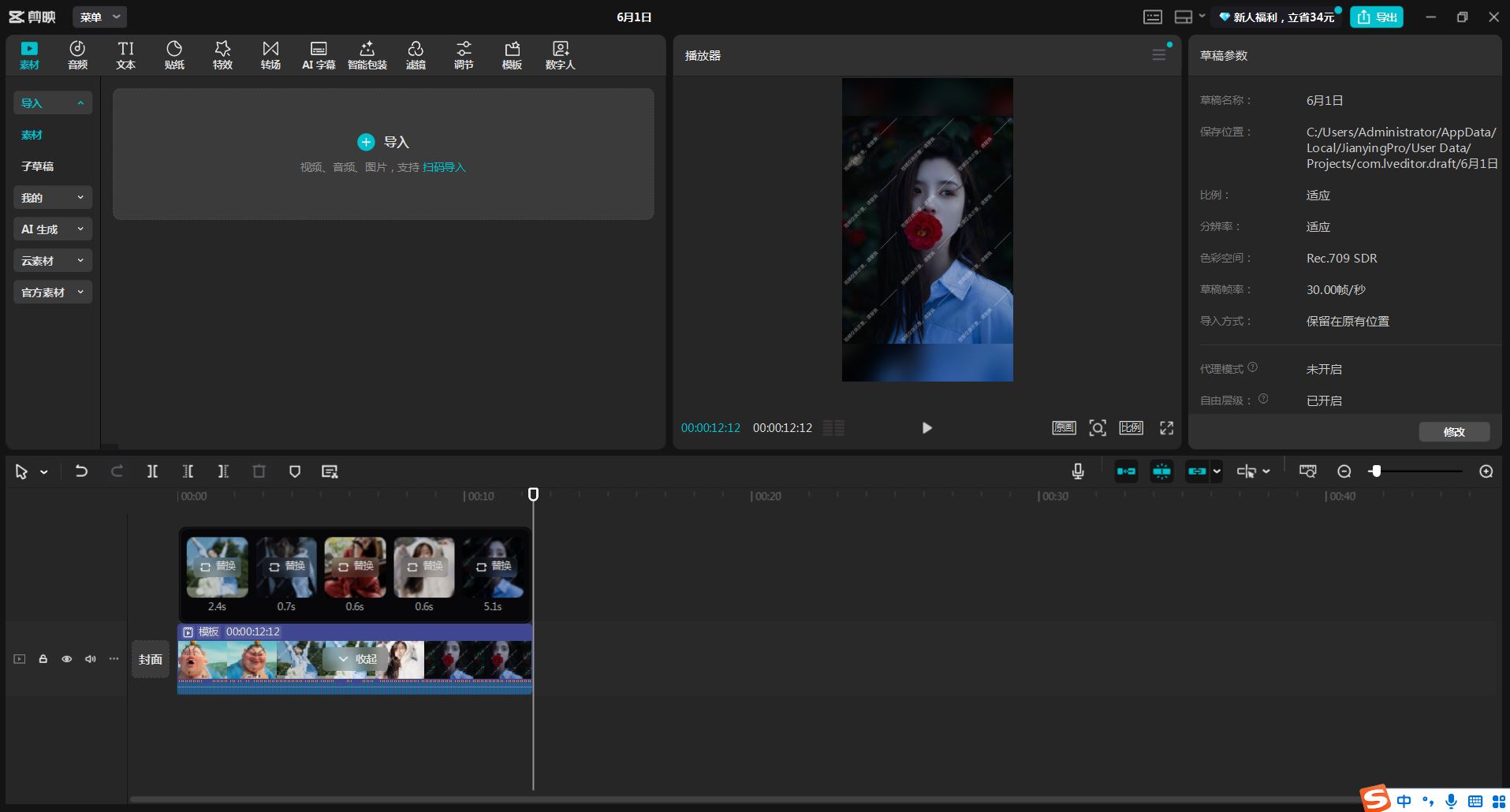Open the 数字人 digital human panel

pyautogui.click(x=561, y=55)
